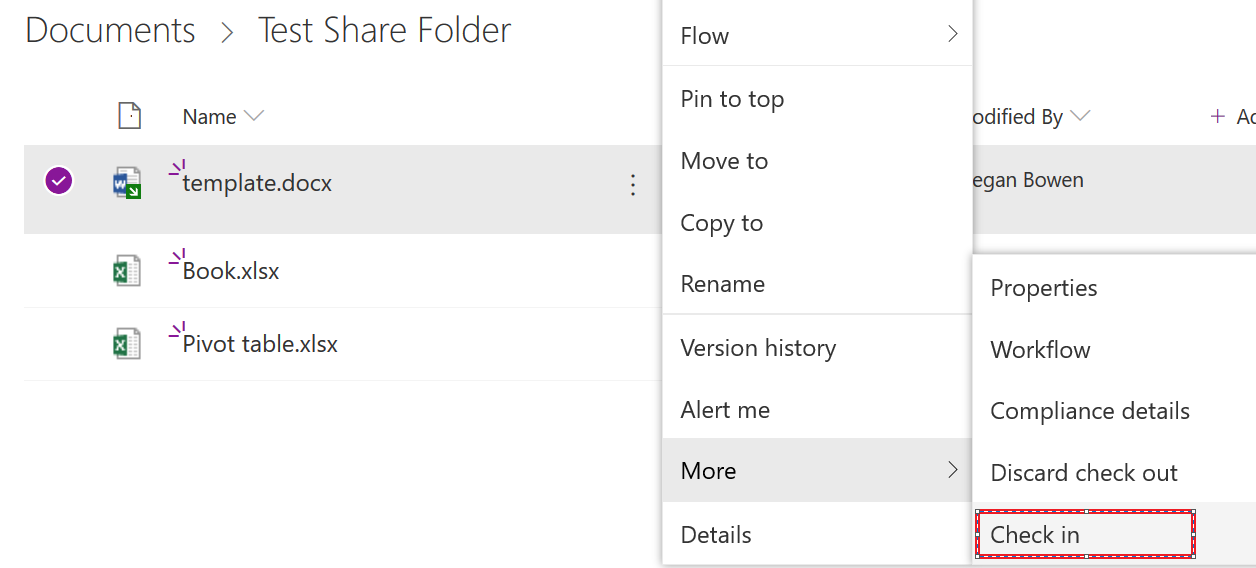Click the plus icon to add a column
This screenshot has width=1256, height=568.
point(1217,116)
